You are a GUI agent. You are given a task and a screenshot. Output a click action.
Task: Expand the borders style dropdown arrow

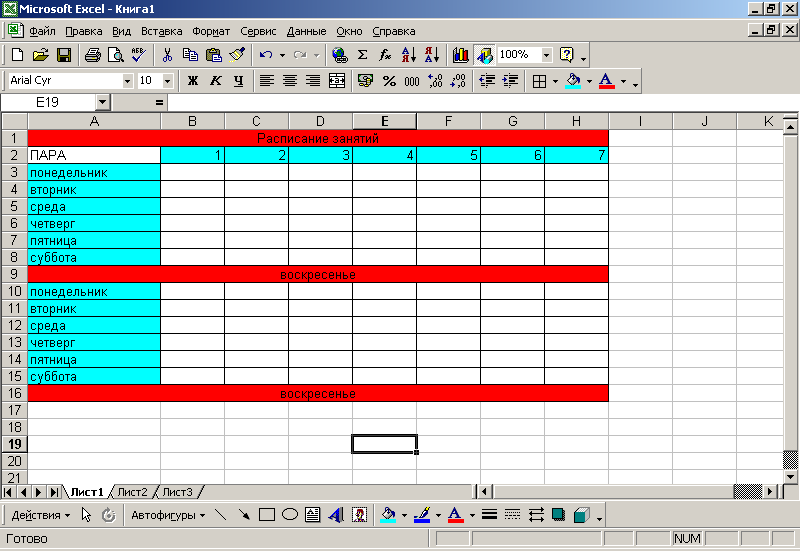point(556,81)
